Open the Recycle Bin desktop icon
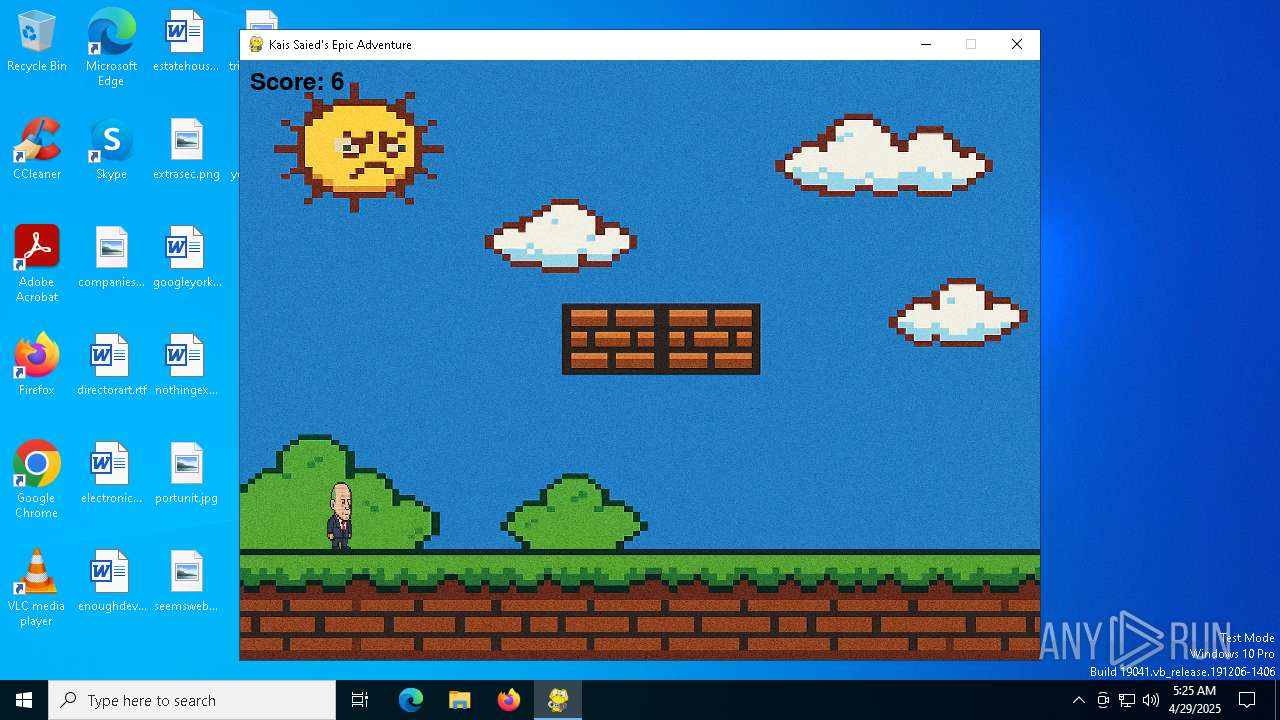The width and height of the screenshot is (1280, 720). pyautogui.click(x=37, y=42)
